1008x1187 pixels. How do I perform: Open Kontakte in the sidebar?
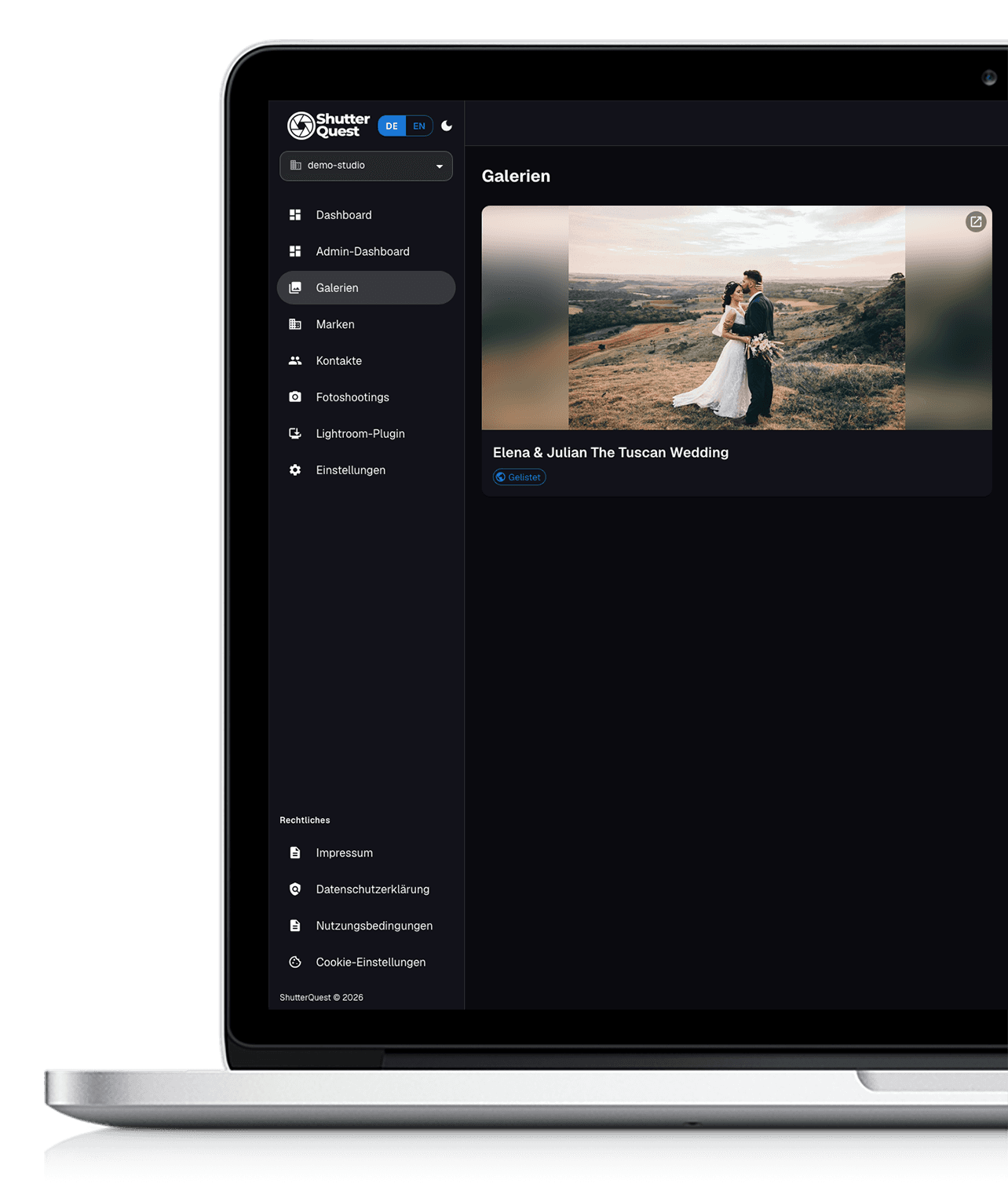tap(366, 360)
